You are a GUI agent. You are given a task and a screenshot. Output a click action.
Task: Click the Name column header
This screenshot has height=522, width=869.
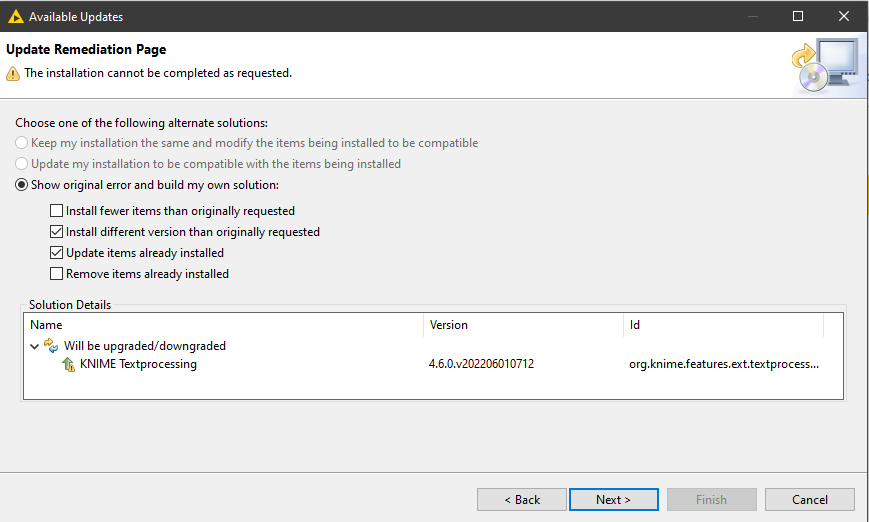pyautogui.click(x=224, y=325)
